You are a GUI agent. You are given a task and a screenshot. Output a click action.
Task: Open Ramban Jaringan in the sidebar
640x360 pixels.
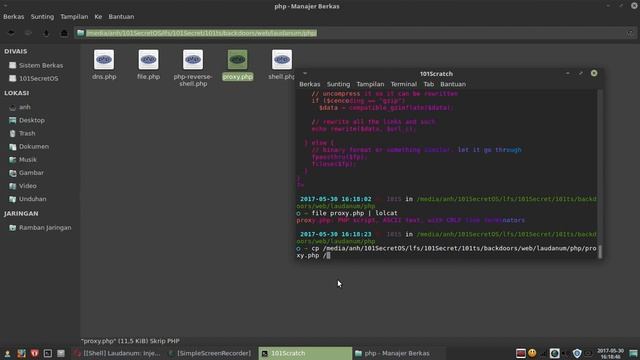tap(40, 227)
